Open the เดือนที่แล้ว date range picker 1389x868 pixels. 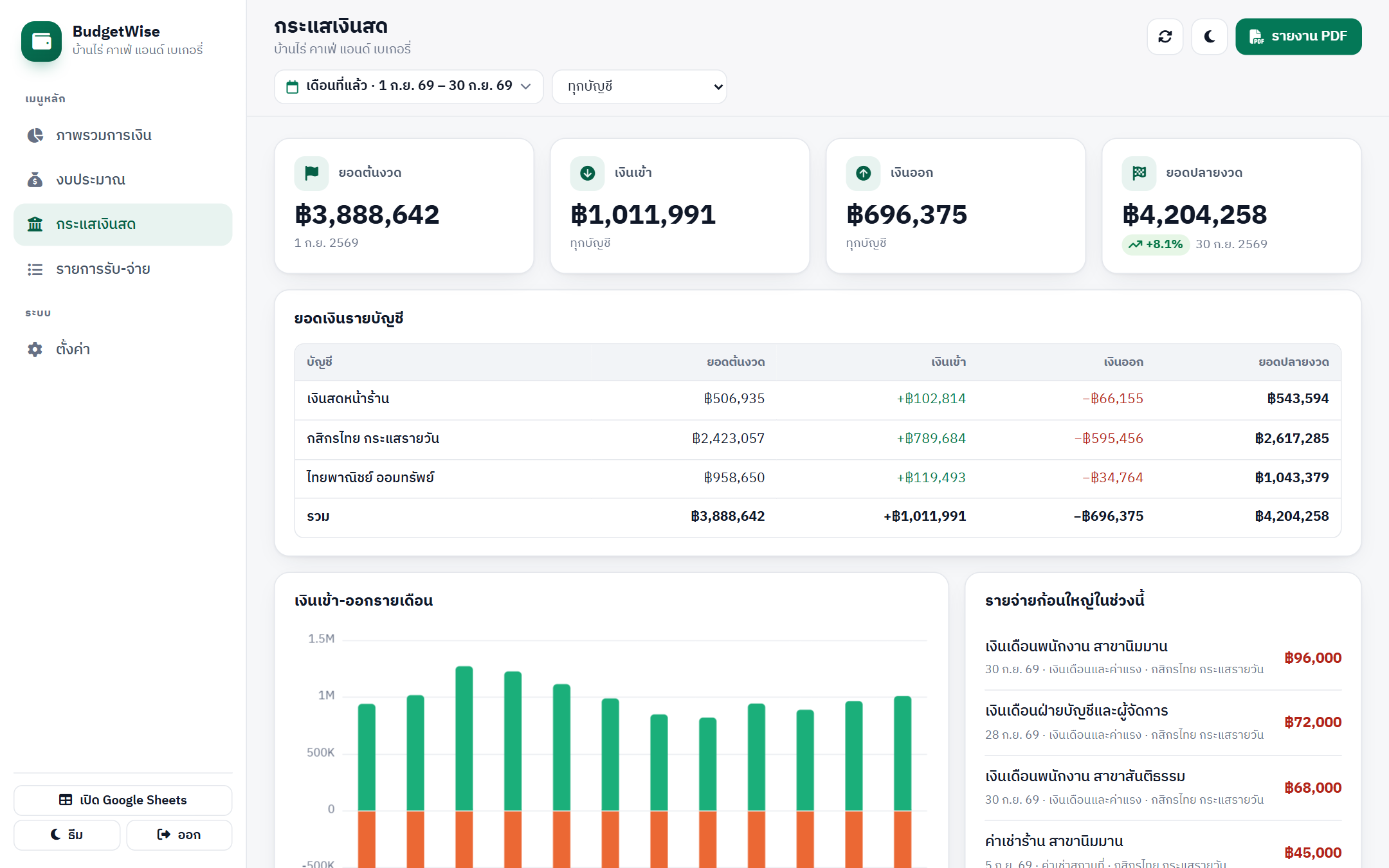409,86
